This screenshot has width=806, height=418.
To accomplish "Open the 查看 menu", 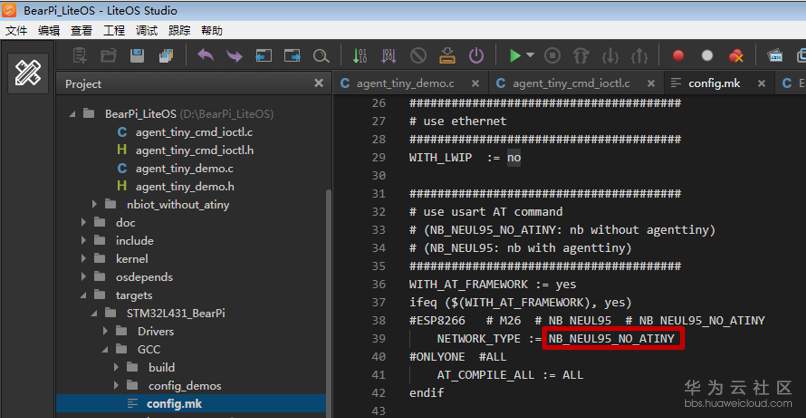I will tap(81, 30).
